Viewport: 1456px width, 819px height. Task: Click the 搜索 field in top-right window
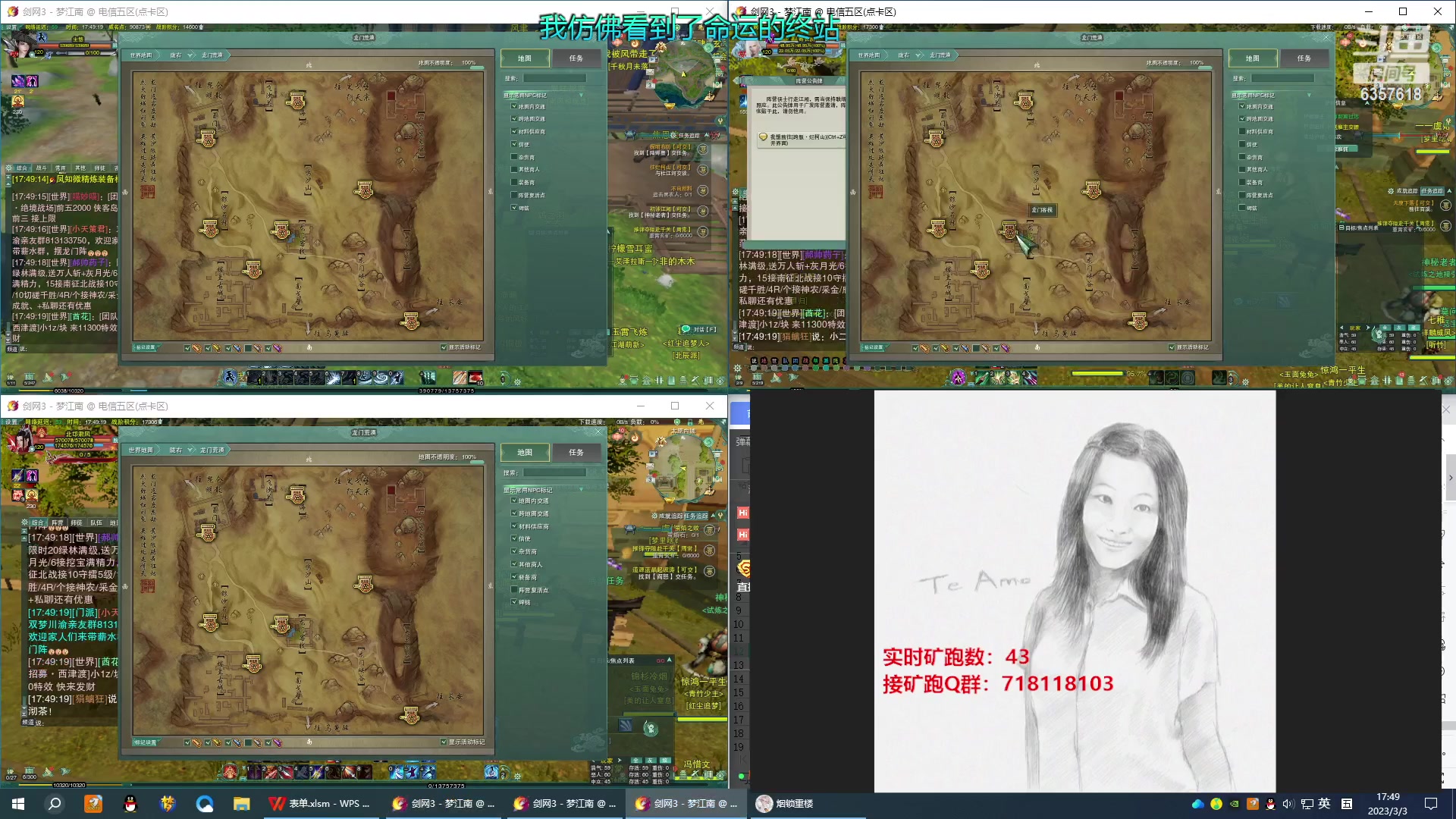point(1282,78)
